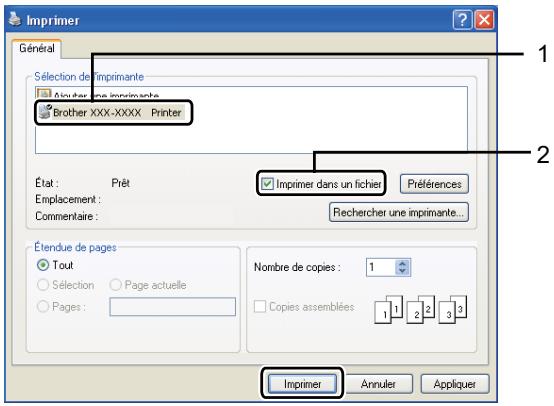The image size is (554, 406).
Task: Click the Appliquer button
Action: tap(455, 384)
